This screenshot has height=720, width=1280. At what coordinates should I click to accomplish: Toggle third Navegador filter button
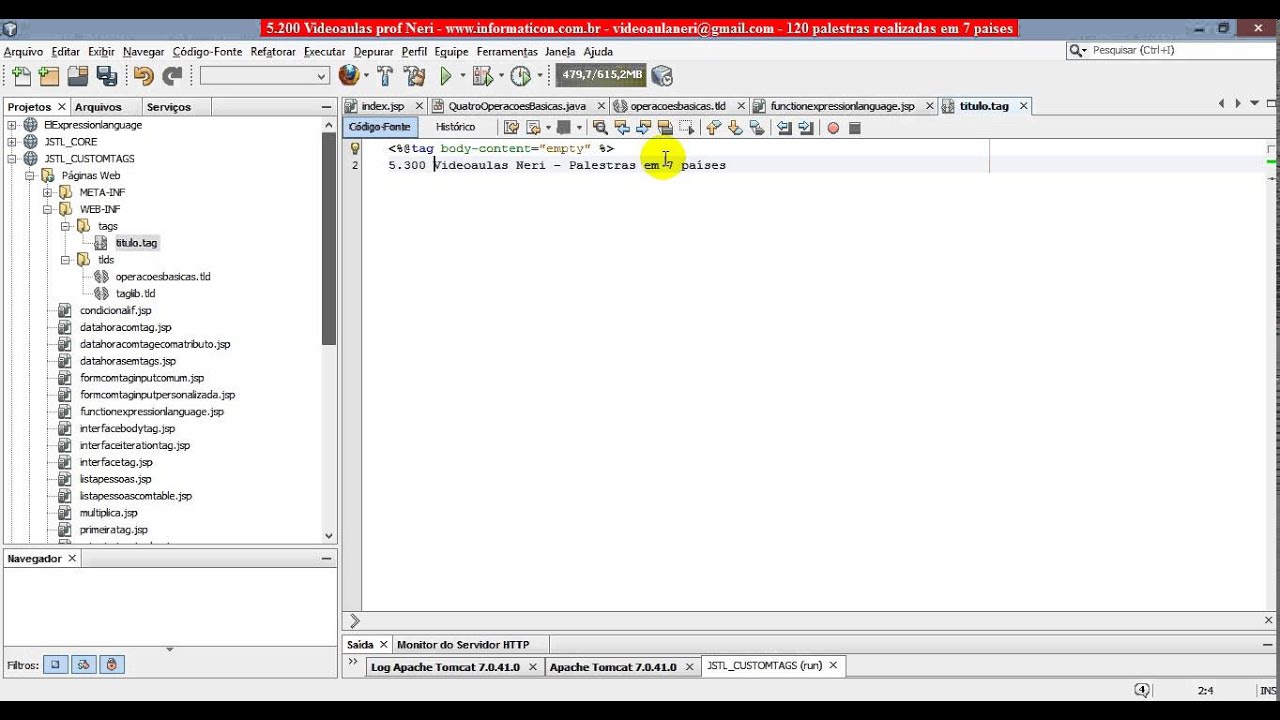(x=112, y=664)
